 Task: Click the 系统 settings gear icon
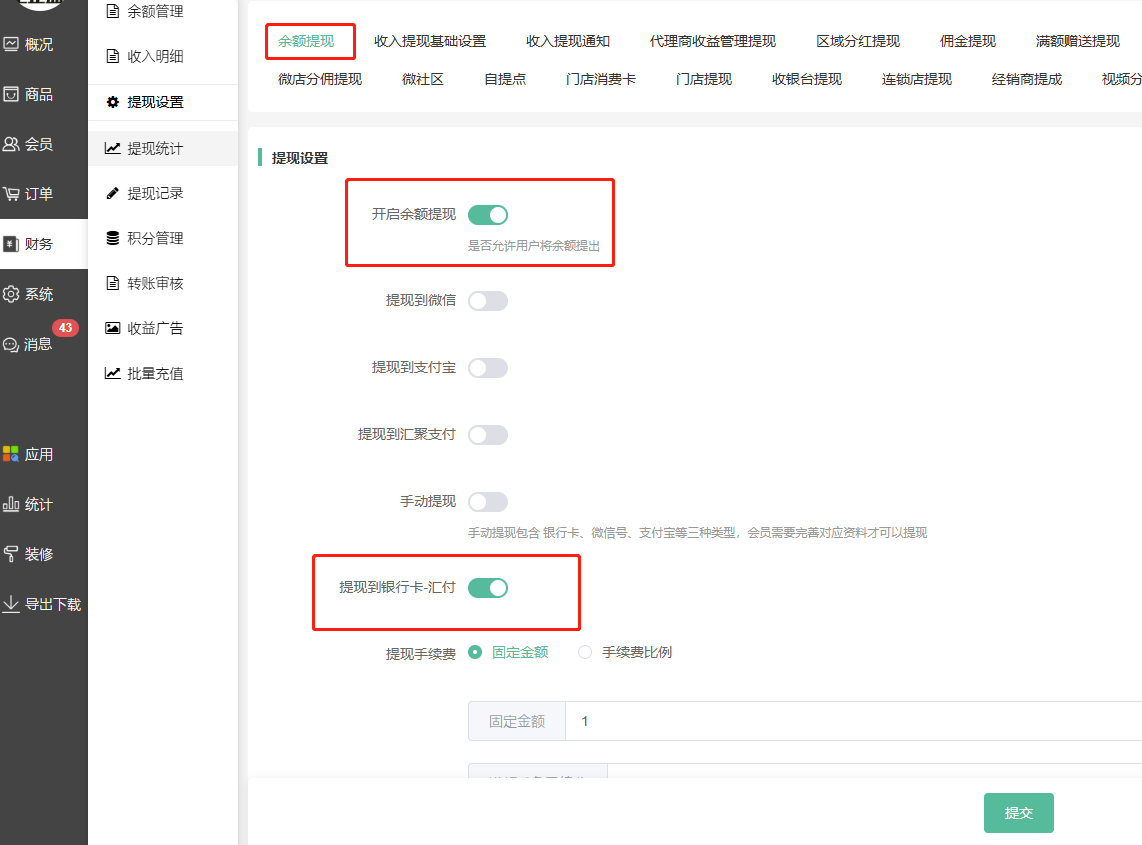click(x=11, y=294)
